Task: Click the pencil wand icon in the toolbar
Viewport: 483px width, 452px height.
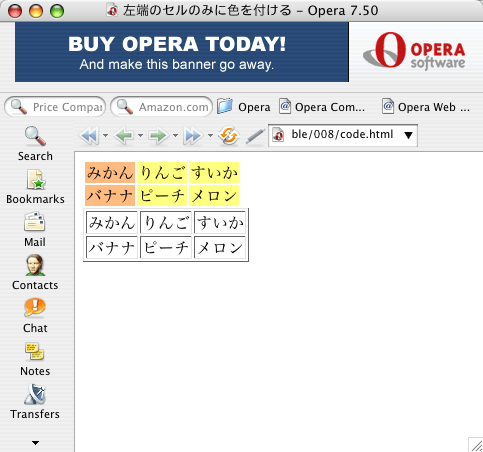Action: click(x=255, y=136)
